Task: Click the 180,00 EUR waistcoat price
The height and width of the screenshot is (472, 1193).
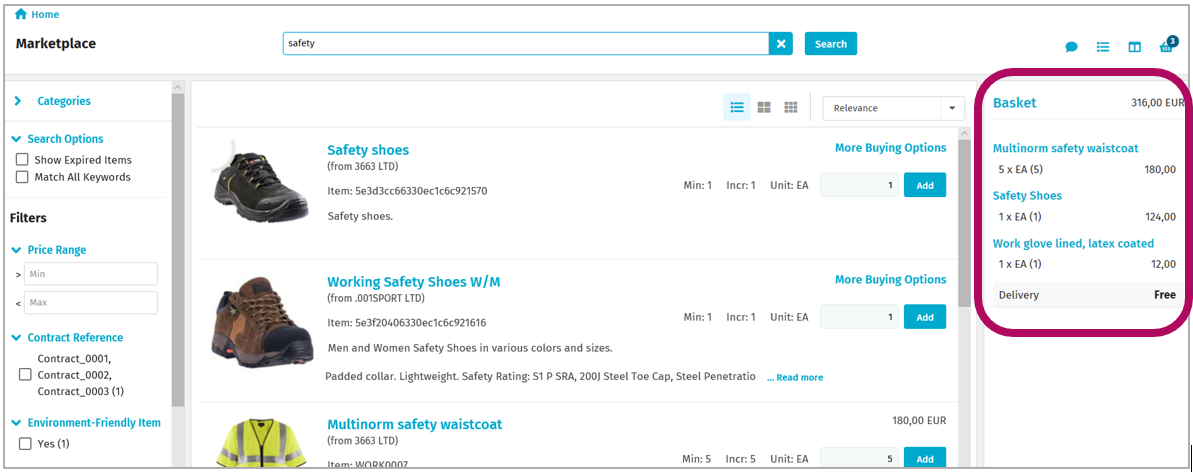Action: (x=919, y=420)
